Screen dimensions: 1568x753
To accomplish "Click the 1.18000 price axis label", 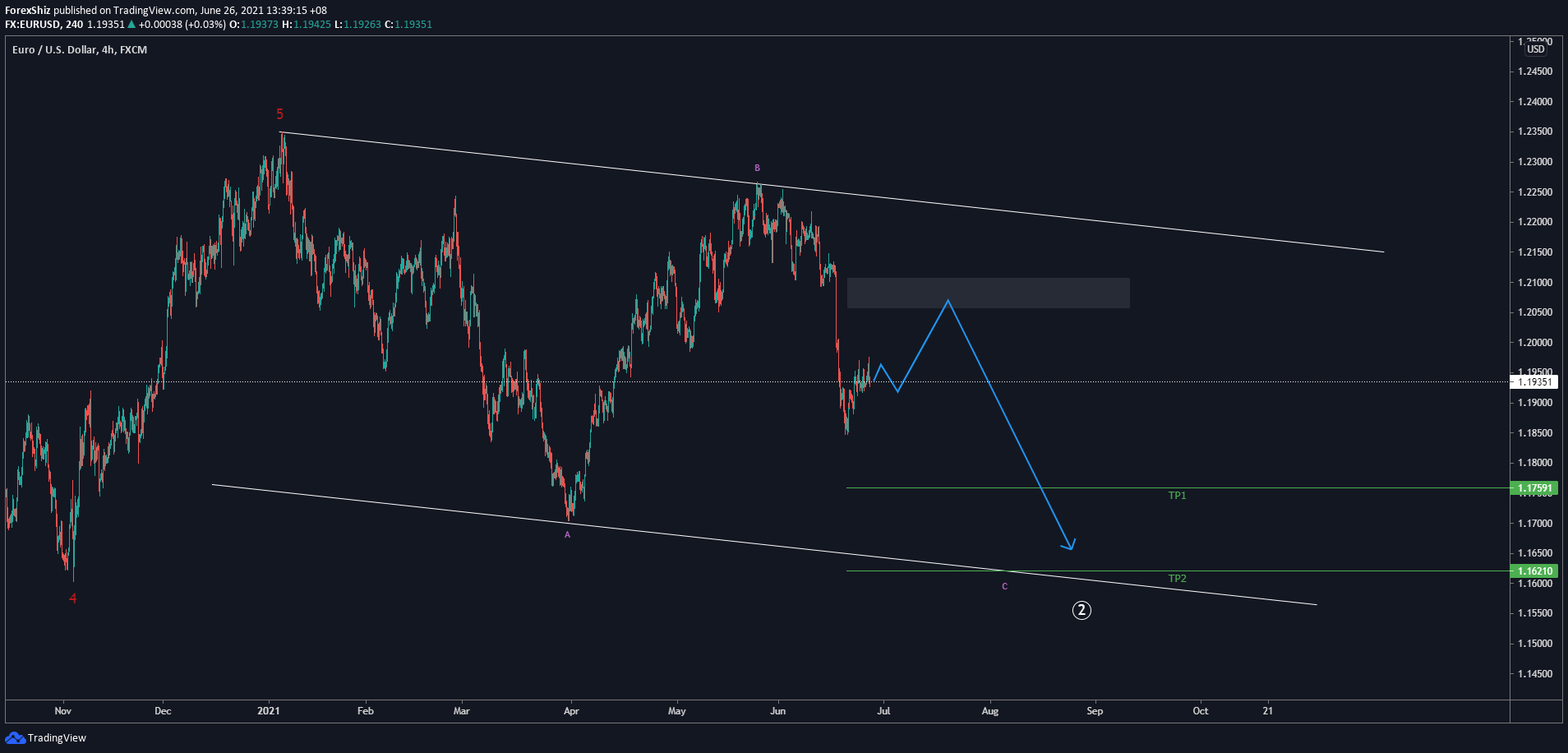I will click(1535, 463).
